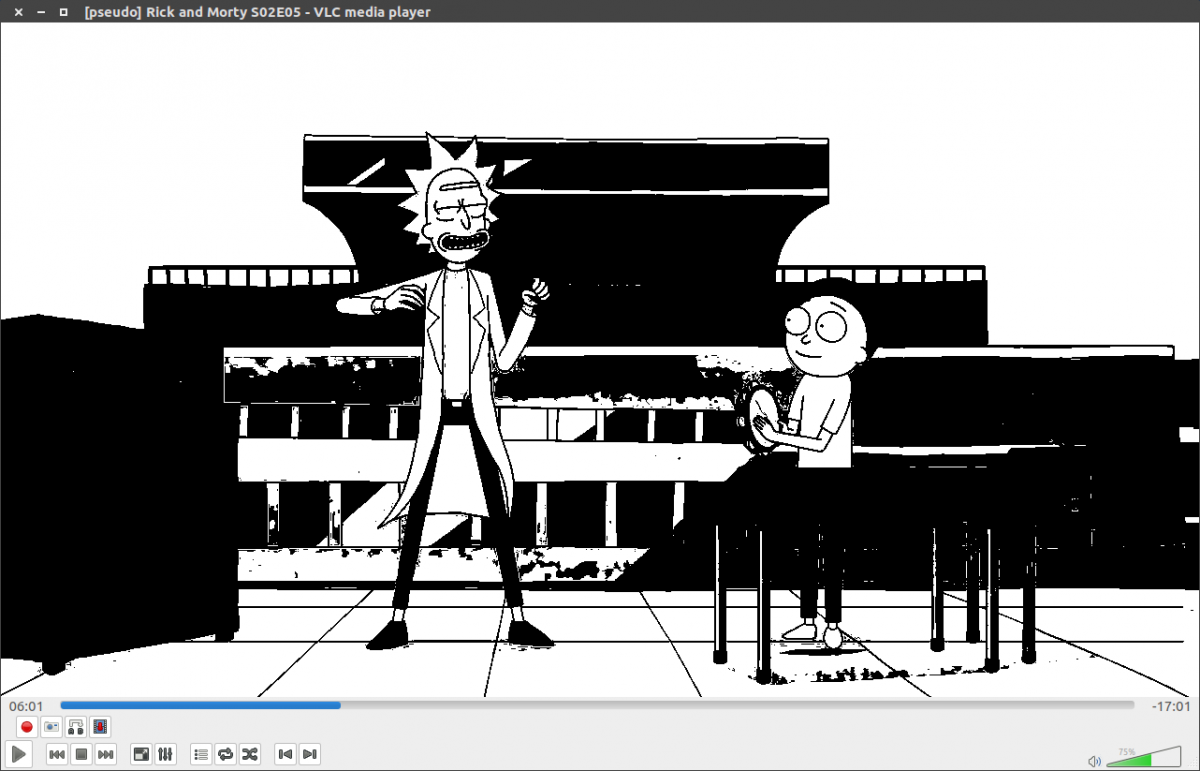Advance frame by frame with filmstrip icon

[100, 727]
